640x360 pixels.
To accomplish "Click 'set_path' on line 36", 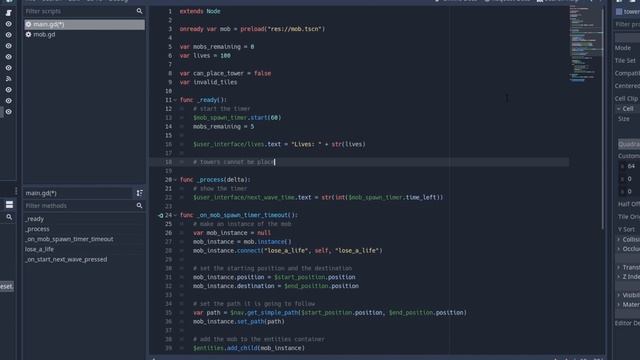I will 250,322.
